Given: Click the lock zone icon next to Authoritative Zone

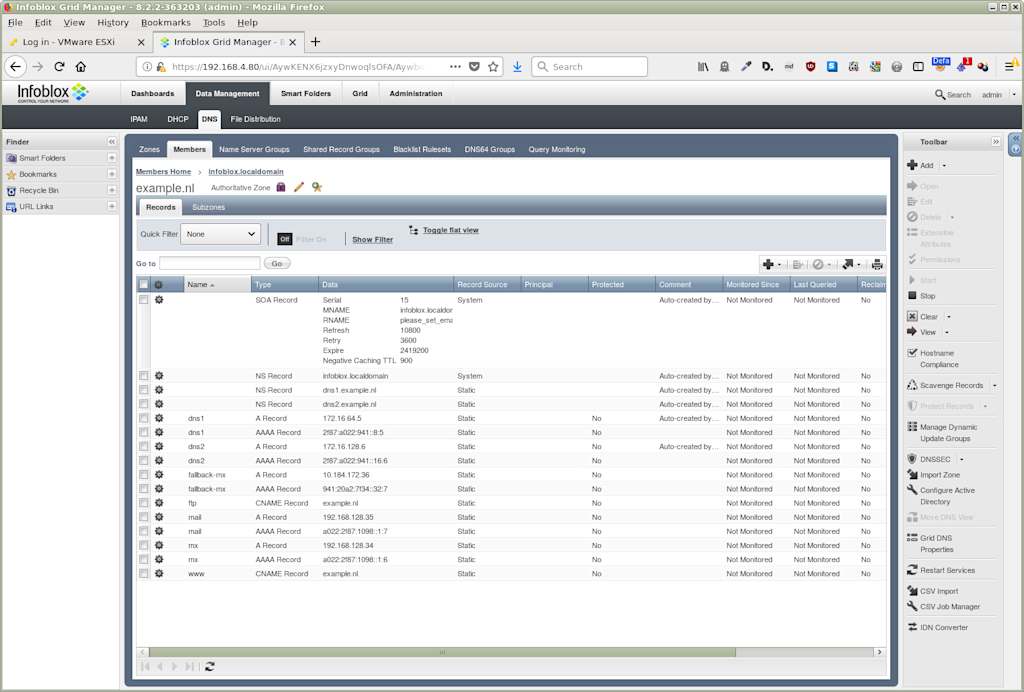Looking at the screenshot, I should click(281, 187).
